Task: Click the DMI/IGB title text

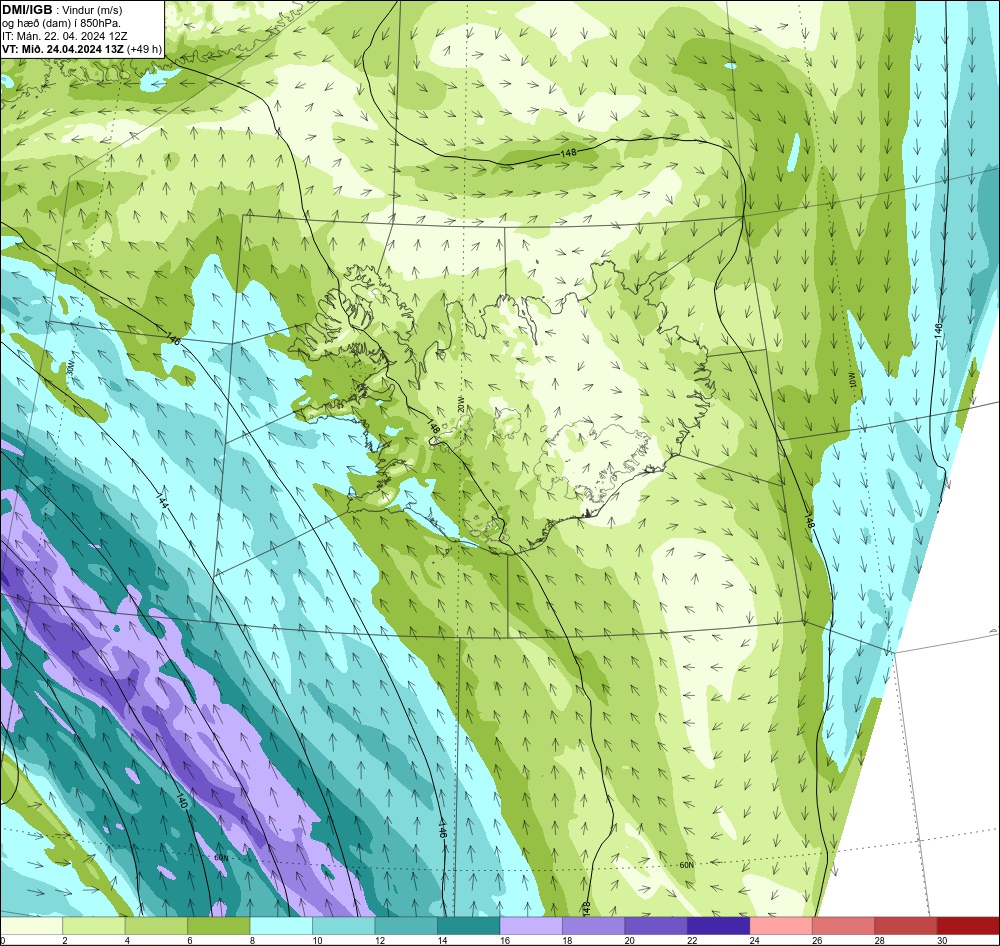Action: pyautogui.click(x=27, y=10)
